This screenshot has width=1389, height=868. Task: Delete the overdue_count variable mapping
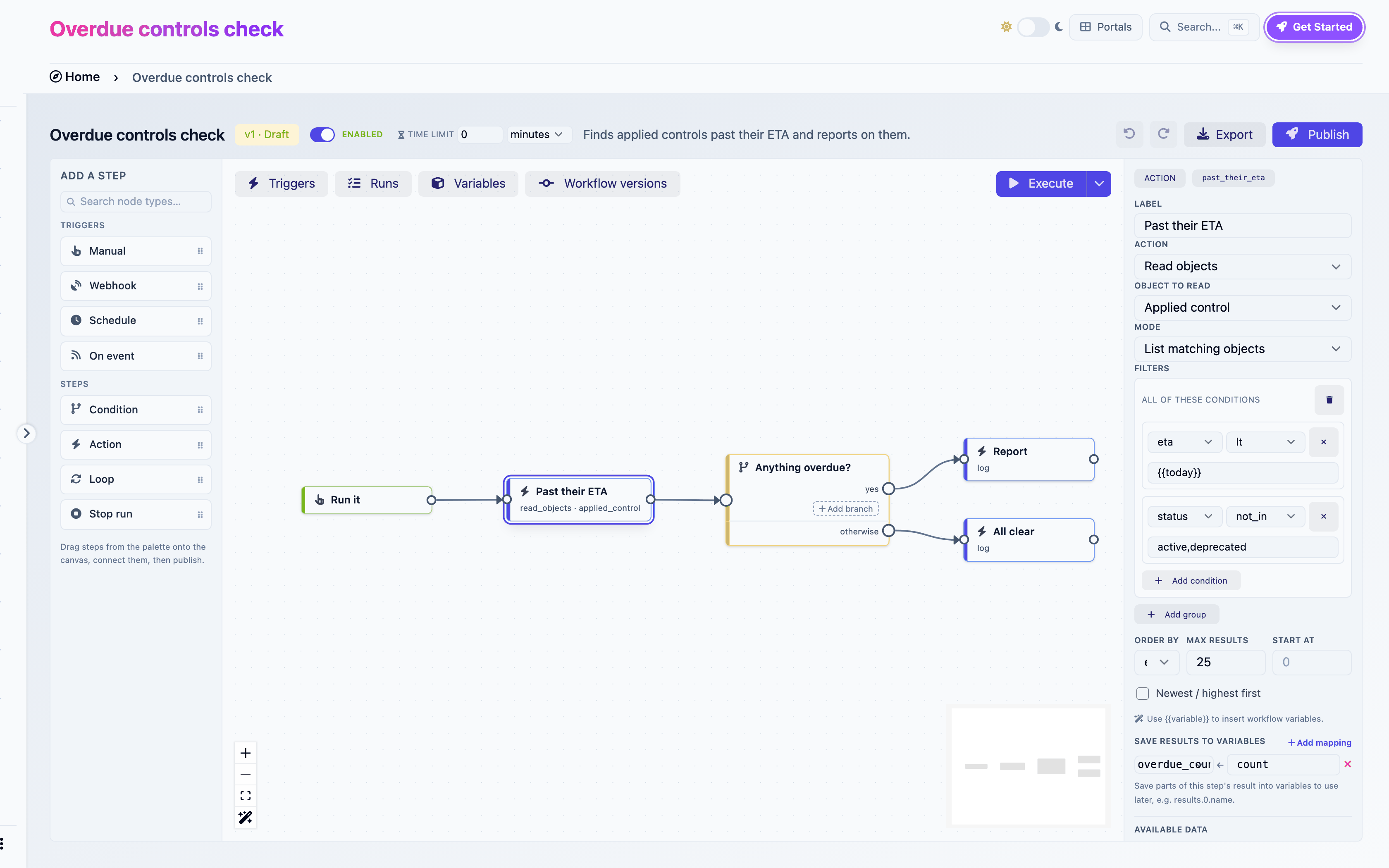coord(1348,764)
